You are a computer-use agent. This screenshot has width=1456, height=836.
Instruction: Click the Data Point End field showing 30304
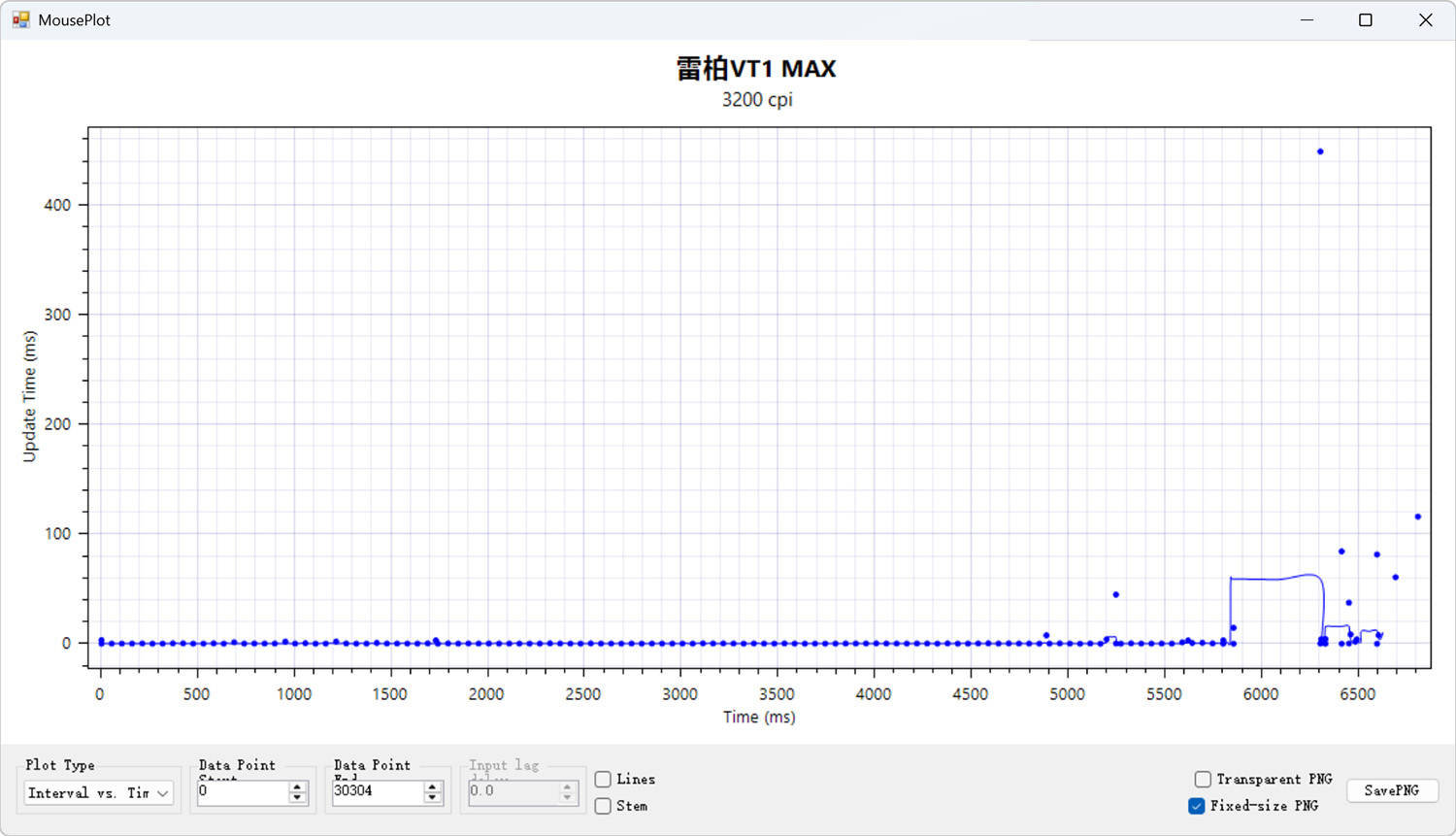[x=377, y=792]
